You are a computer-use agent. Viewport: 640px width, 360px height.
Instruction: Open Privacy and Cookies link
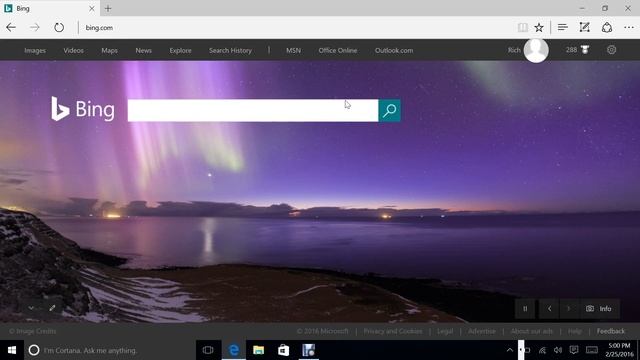[x=393, y=331]
